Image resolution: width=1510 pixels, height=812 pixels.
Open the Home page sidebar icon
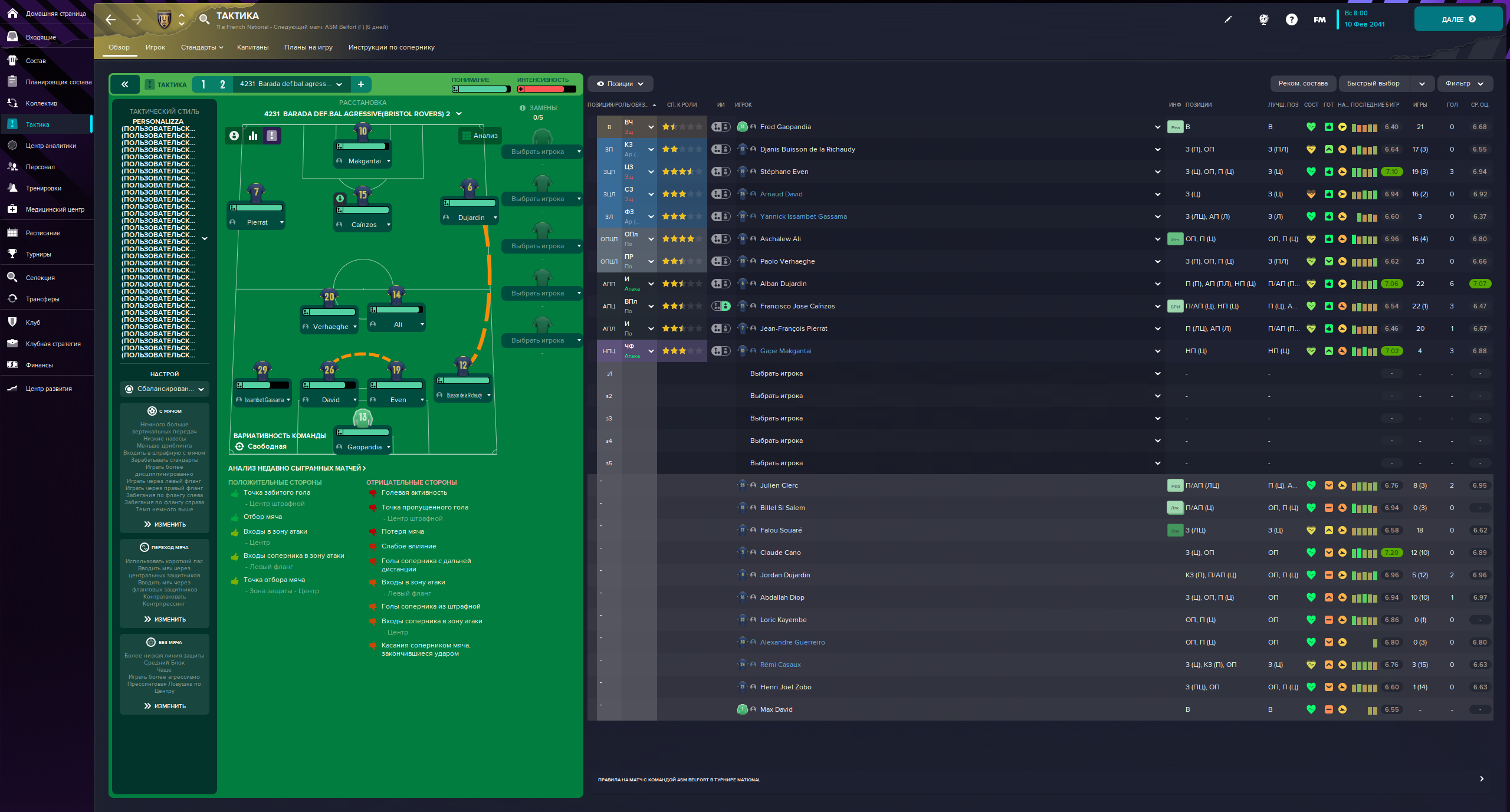tap(12, 13)
